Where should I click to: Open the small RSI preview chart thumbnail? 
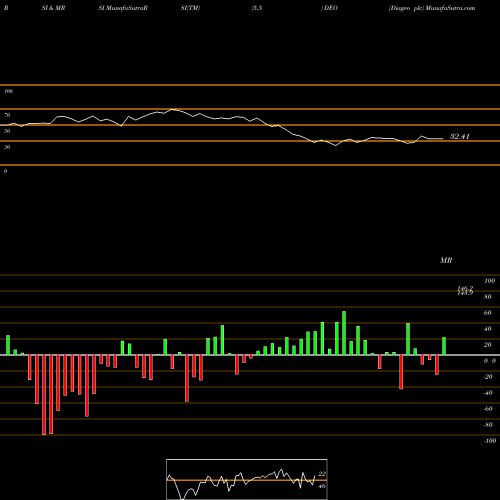[247, 479]
